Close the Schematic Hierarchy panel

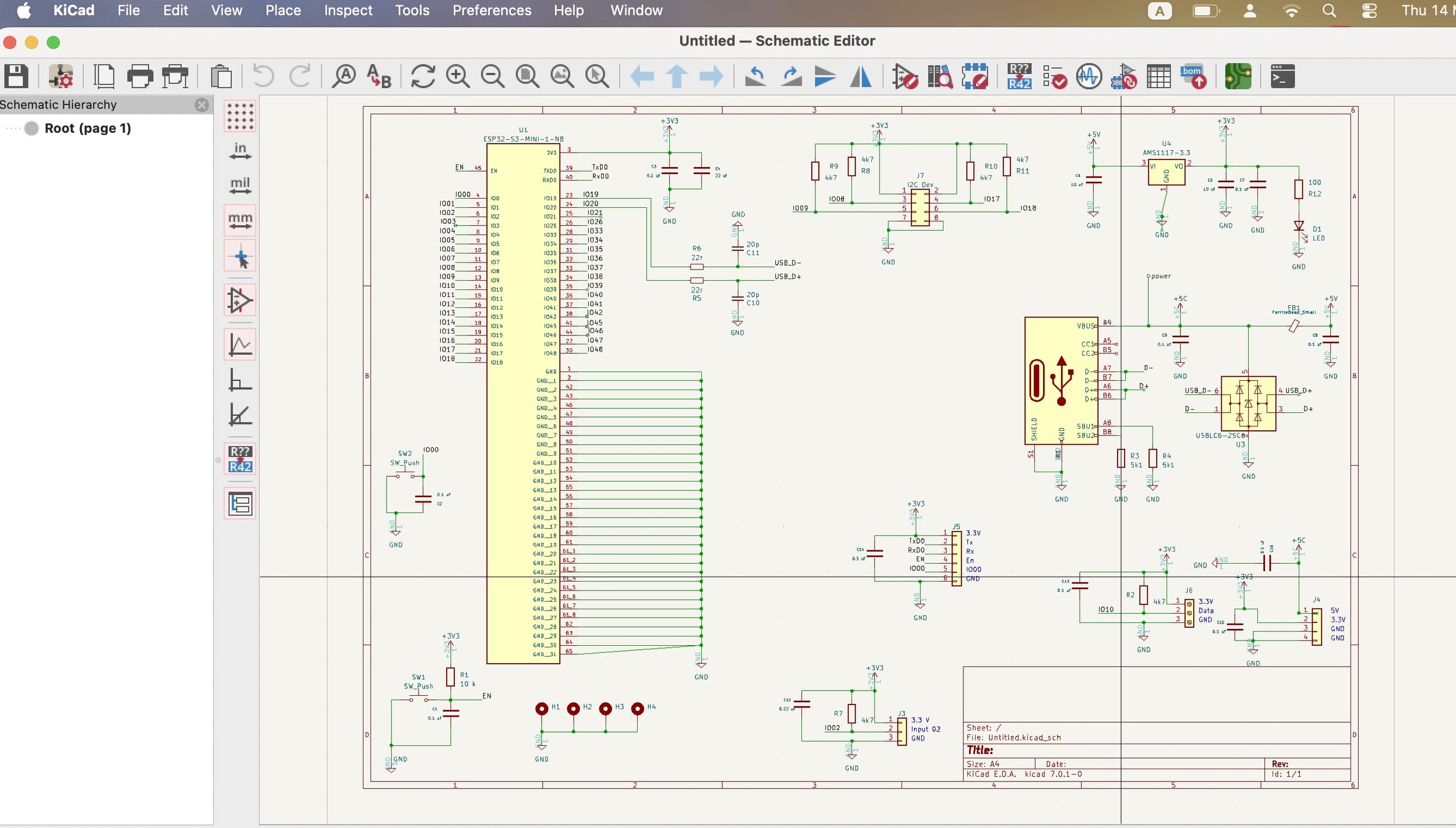click(x=202, y=105)
